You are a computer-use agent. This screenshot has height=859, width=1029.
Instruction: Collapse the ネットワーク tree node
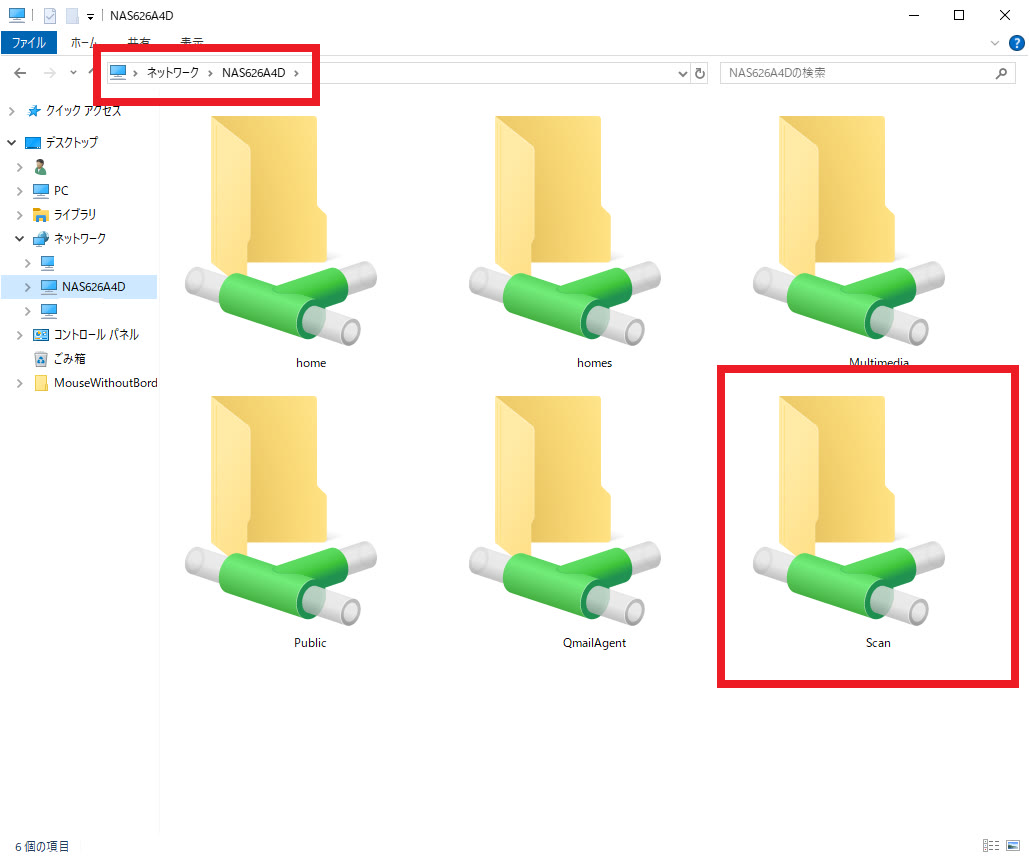click(20, 239)
